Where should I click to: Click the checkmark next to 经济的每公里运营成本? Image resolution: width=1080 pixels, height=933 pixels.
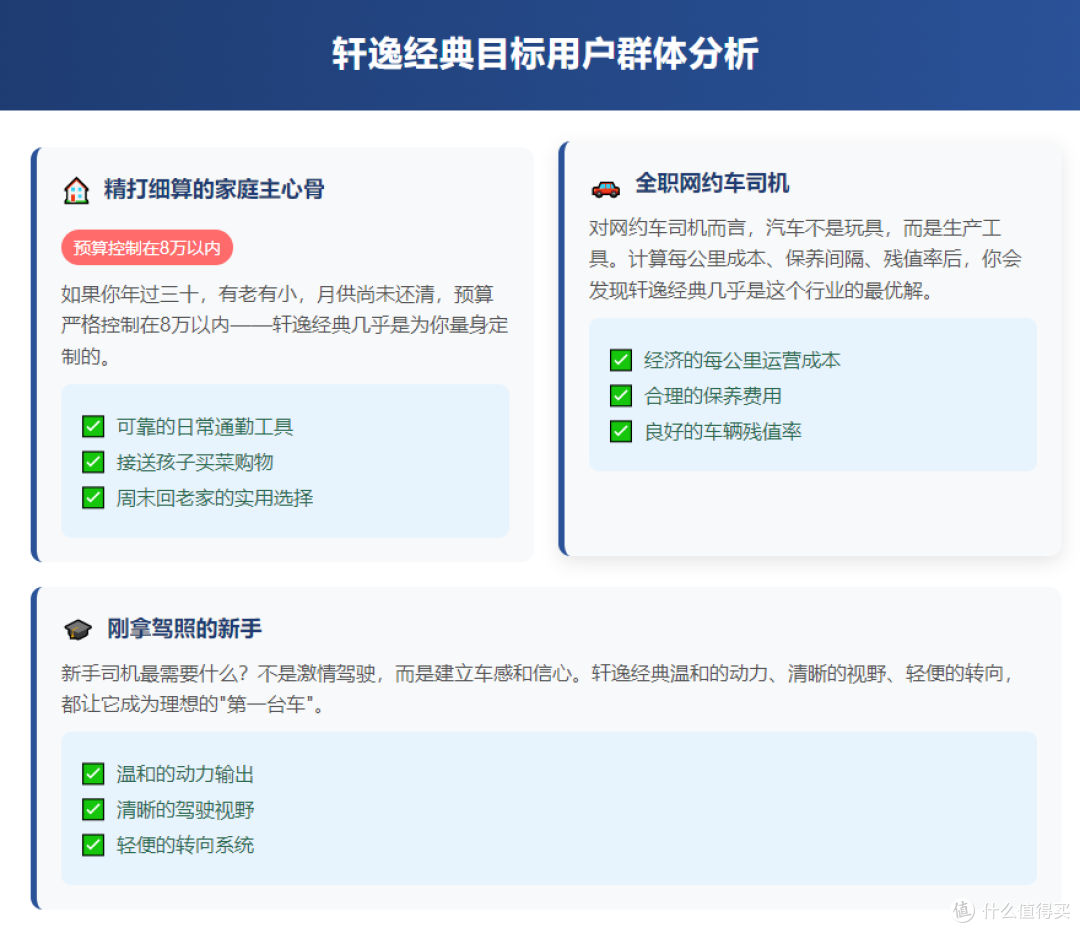tap(621, 360)
